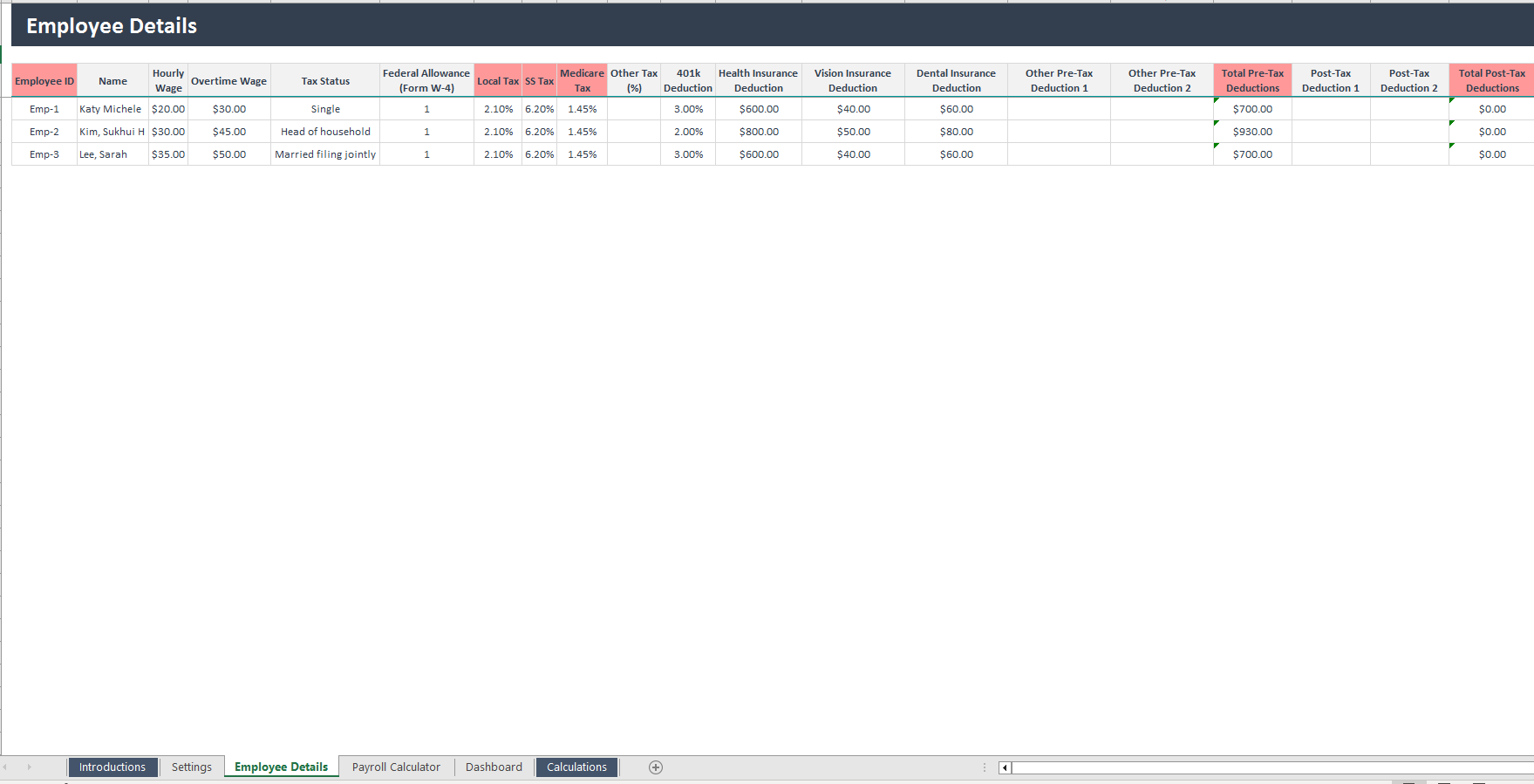This screenshot has width=1534, height=784.
Task: Add a new sheet with plus icon
Action: click(x=656, y=767)
